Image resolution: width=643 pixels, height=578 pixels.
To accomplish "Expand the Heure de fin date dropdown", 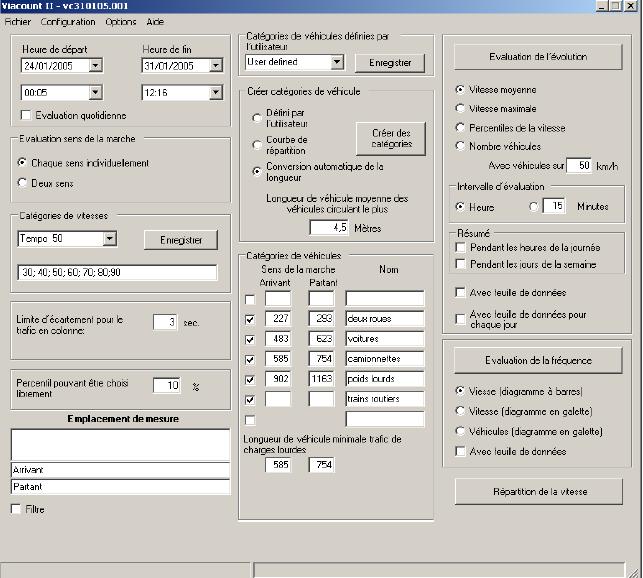I will point(215,66).
